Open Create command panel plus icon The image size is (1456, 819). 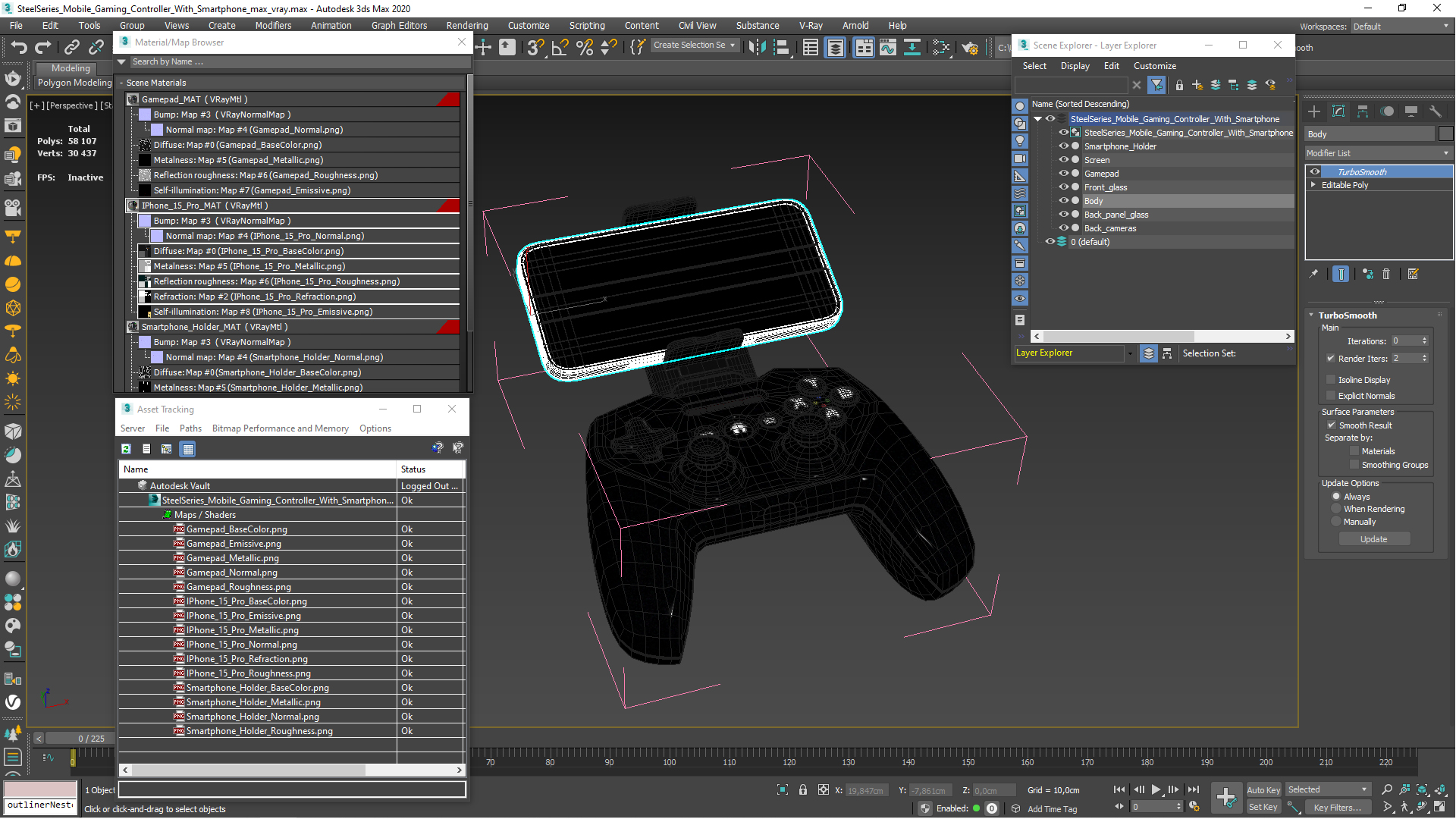[1314, 111]
